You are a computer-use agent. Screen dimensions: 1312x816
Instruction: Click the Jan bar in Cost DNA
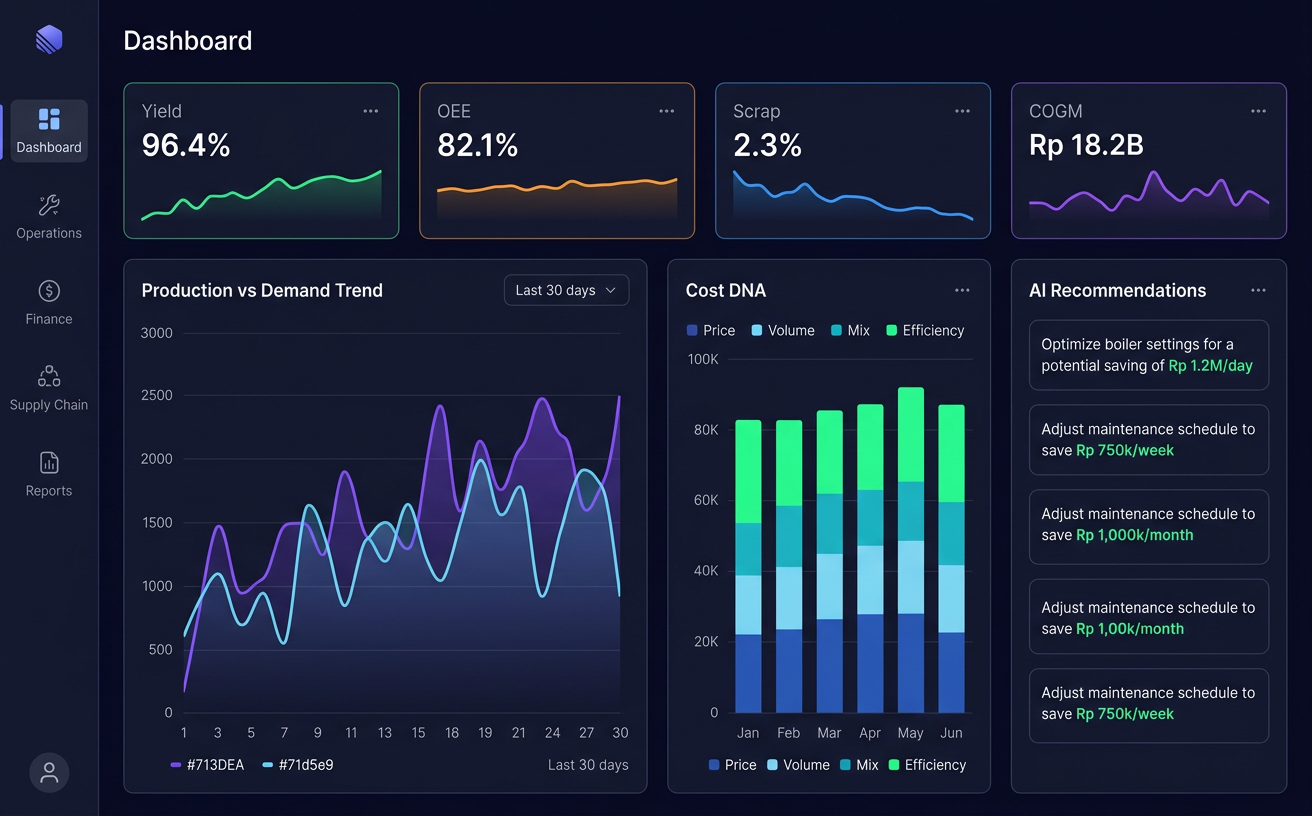[748, 566]
